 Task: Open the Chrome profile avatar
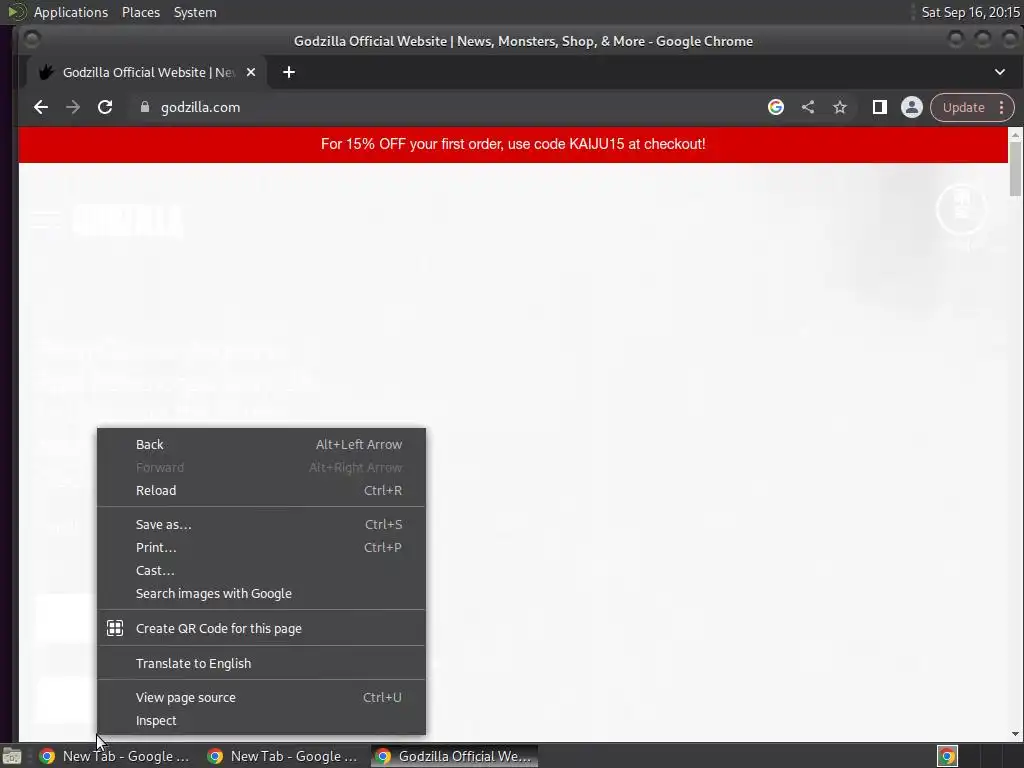(x=912, y=107)
